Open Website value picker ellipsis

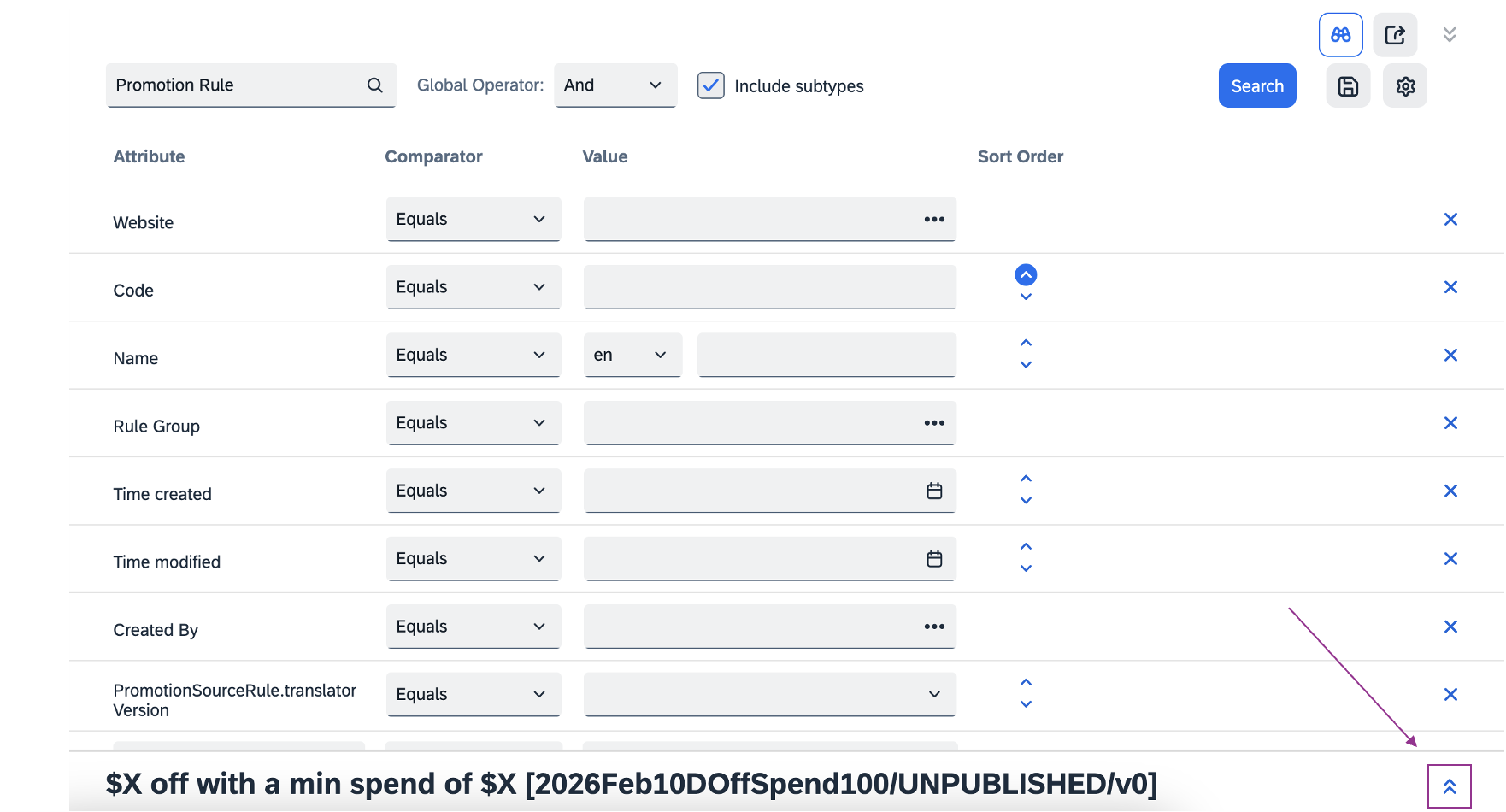pos(934,220)
